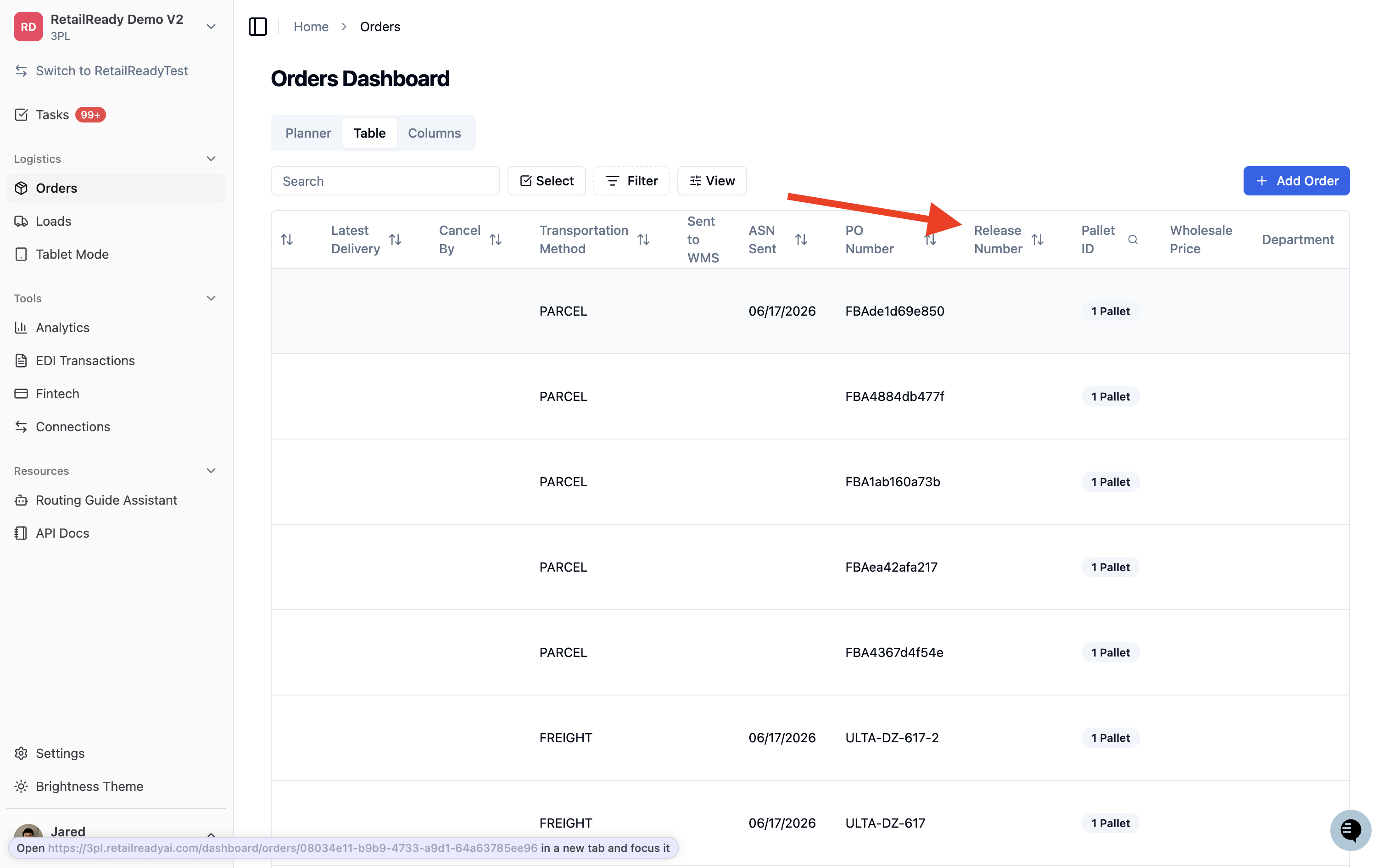The image size is (1384, 868).
Task: Toggle the sidebar panel icon
Action: pyautogui.click(x=258, y=27)
